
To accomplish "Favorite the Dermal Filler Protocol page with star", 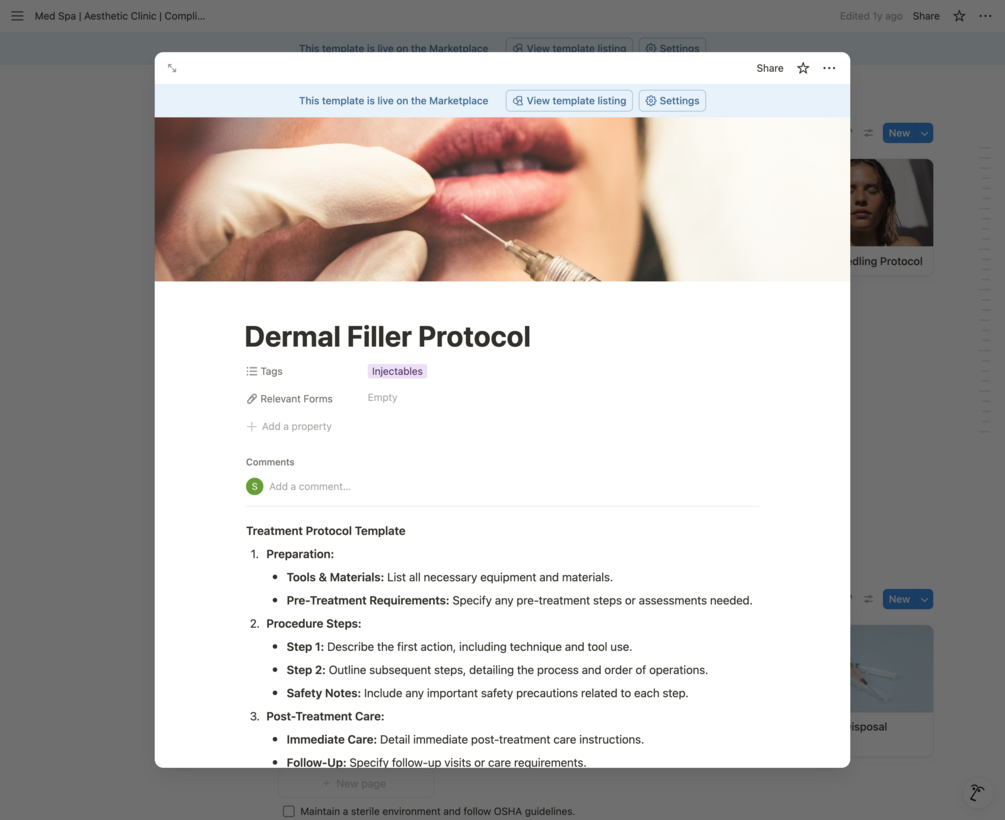I will point(802,68).
